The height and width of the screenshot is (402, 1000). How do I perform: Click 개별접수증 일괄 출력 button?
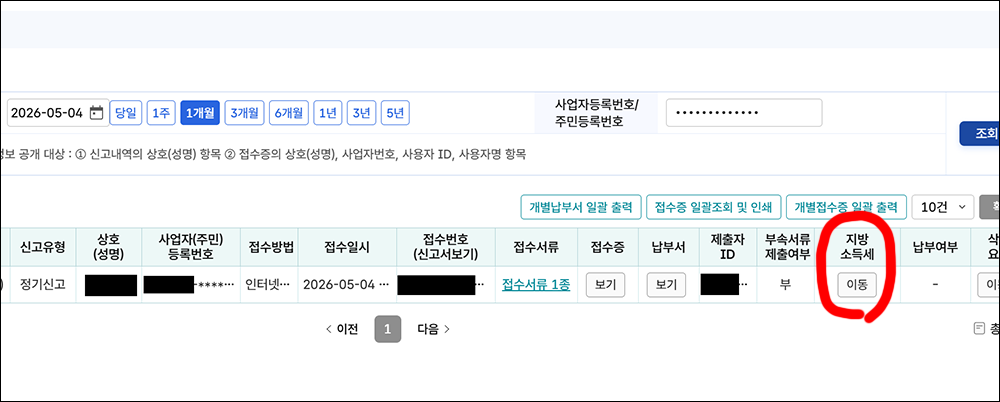(x=846, y=207)
